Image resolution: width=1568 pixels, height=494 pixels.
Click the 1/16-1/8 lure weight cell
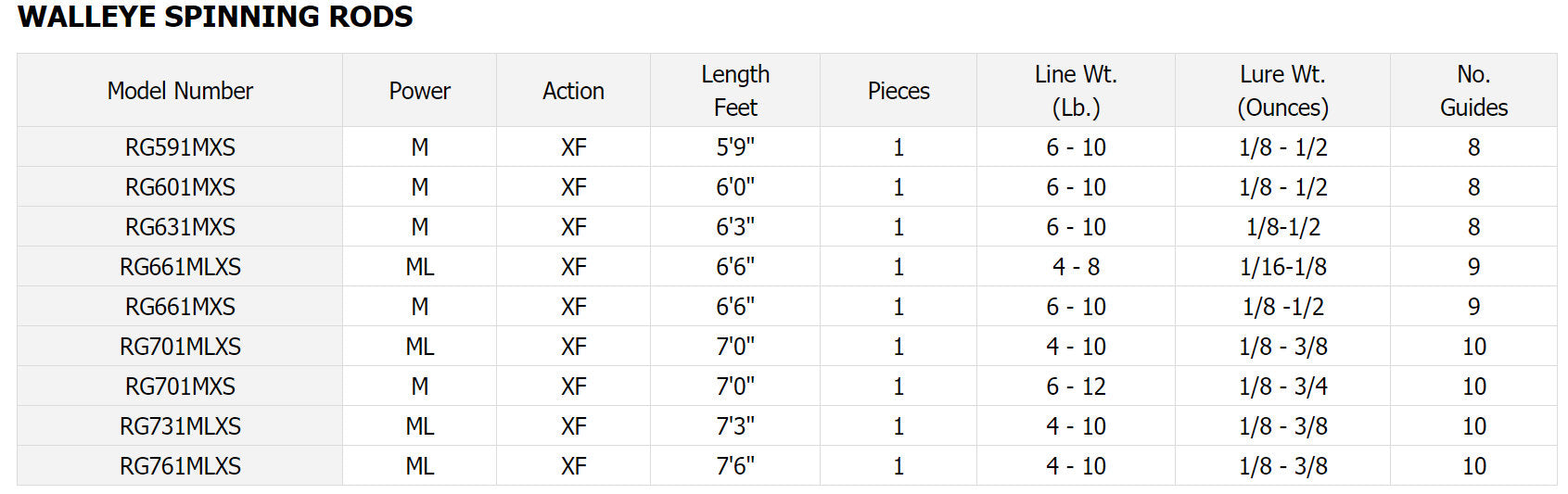point(1282,267)
